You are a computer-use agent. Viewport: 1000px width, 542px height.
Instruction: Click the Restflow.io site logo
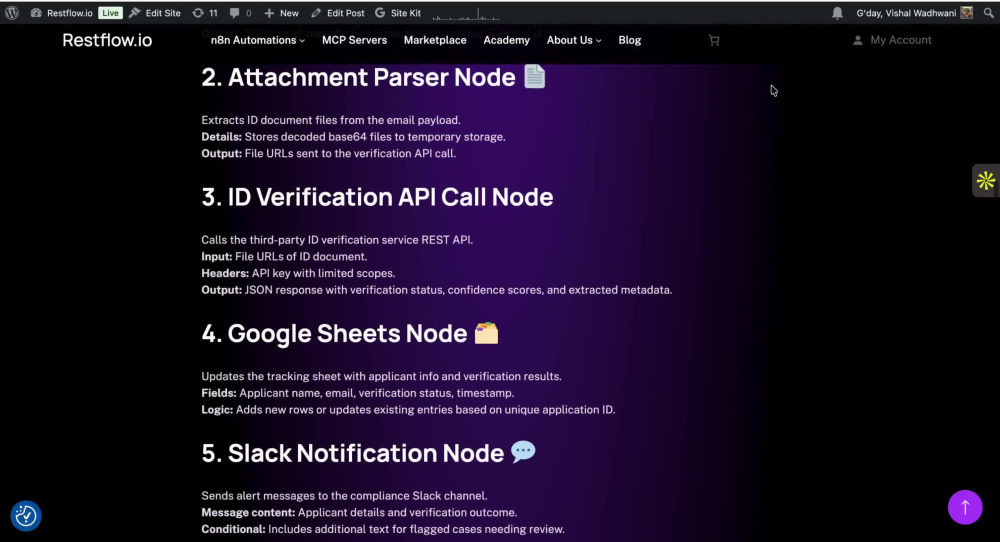[x=107, y=40]
